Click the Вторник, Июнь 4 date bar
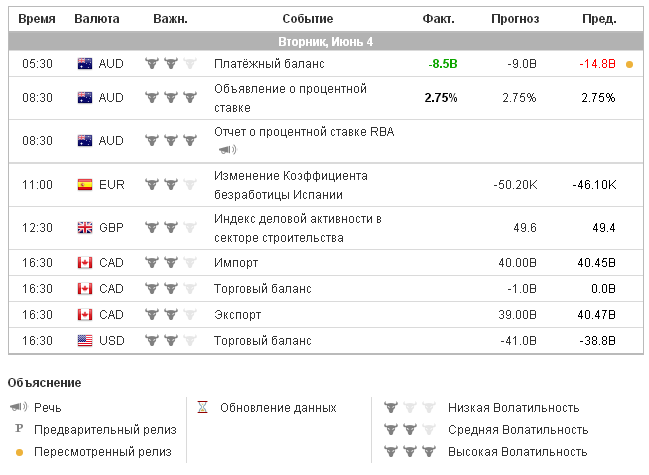Viewport: 649px width, 475px height. 325,42
